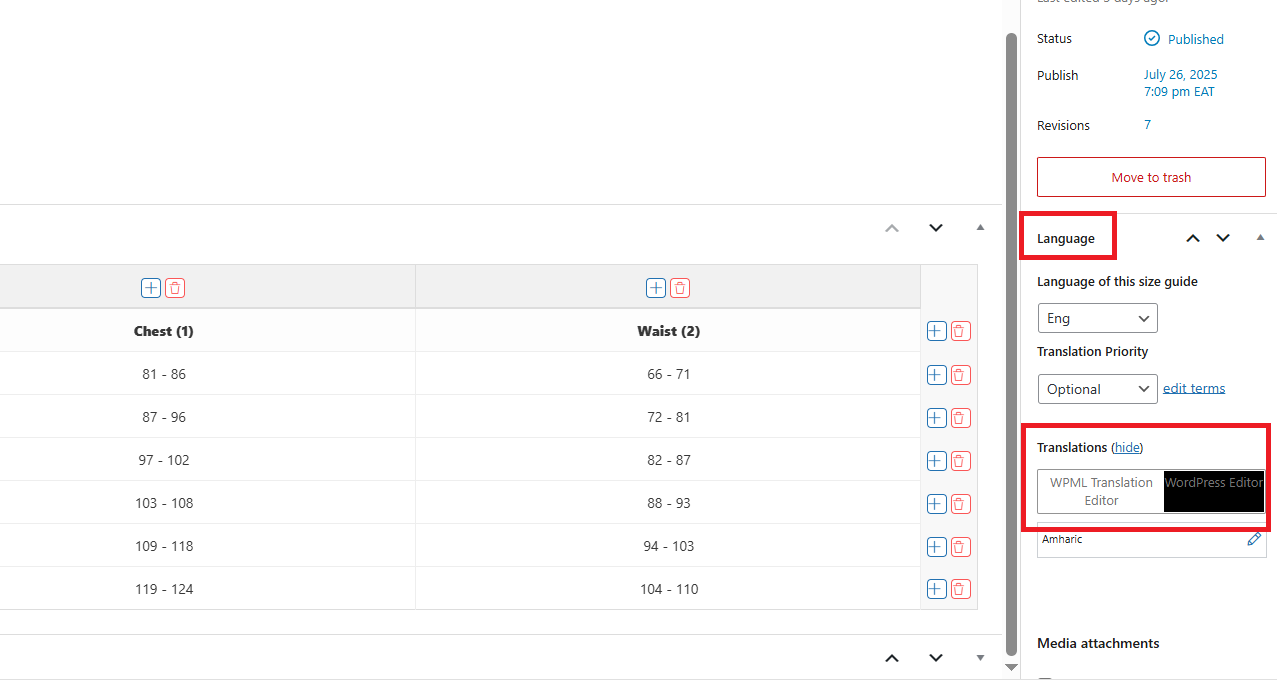
Task: Move the Language panel down
Action: coord(1223,238)
